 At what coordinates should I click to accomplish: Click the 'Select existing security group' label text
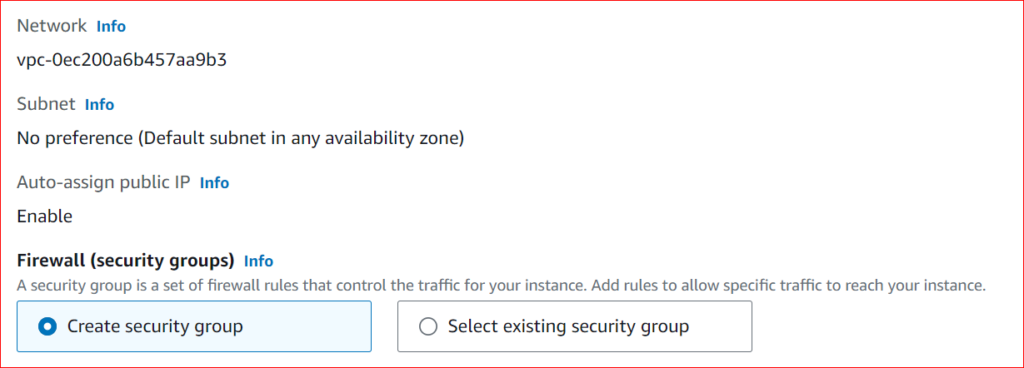[x=568, y=326]
